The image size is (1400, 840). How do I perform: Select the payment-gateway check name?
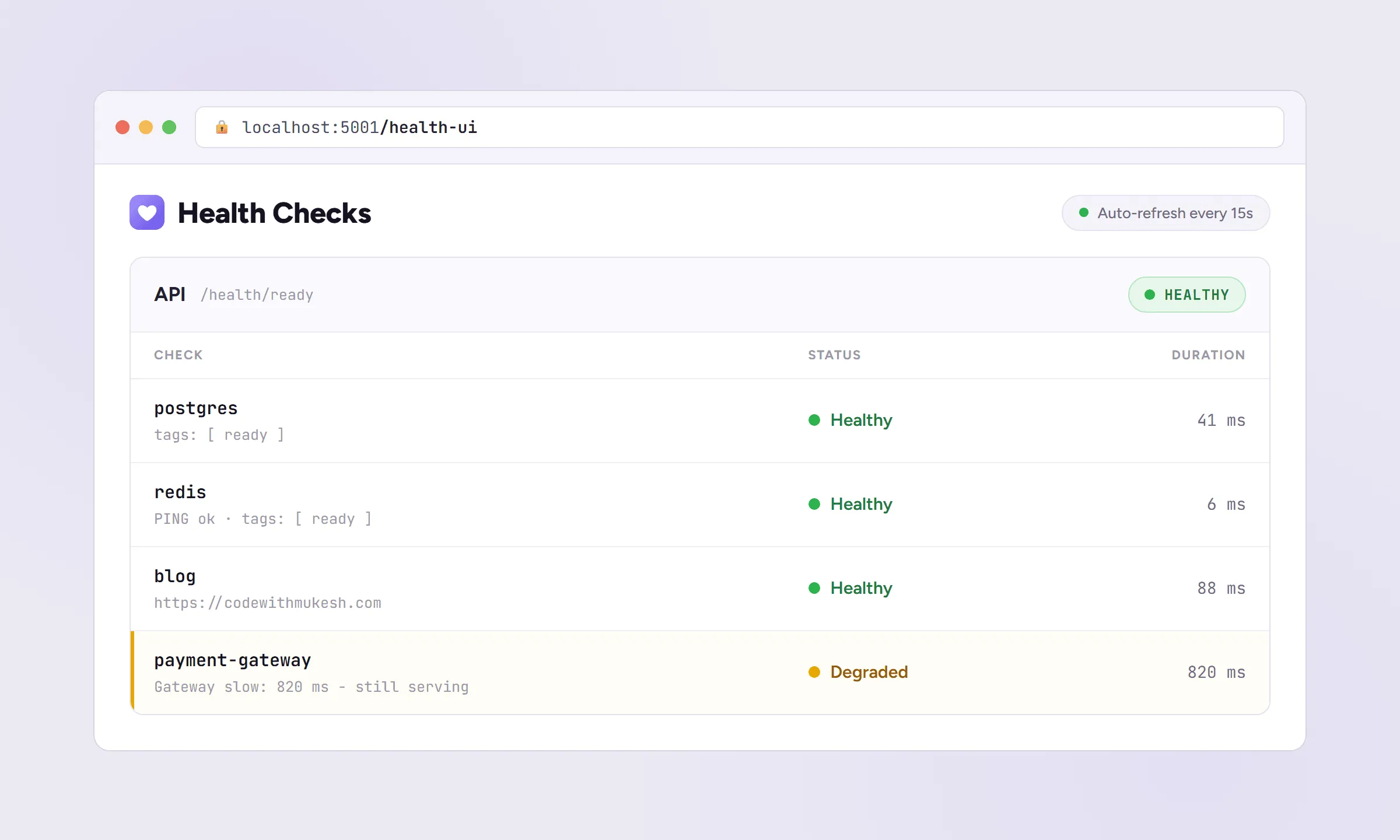233,660
